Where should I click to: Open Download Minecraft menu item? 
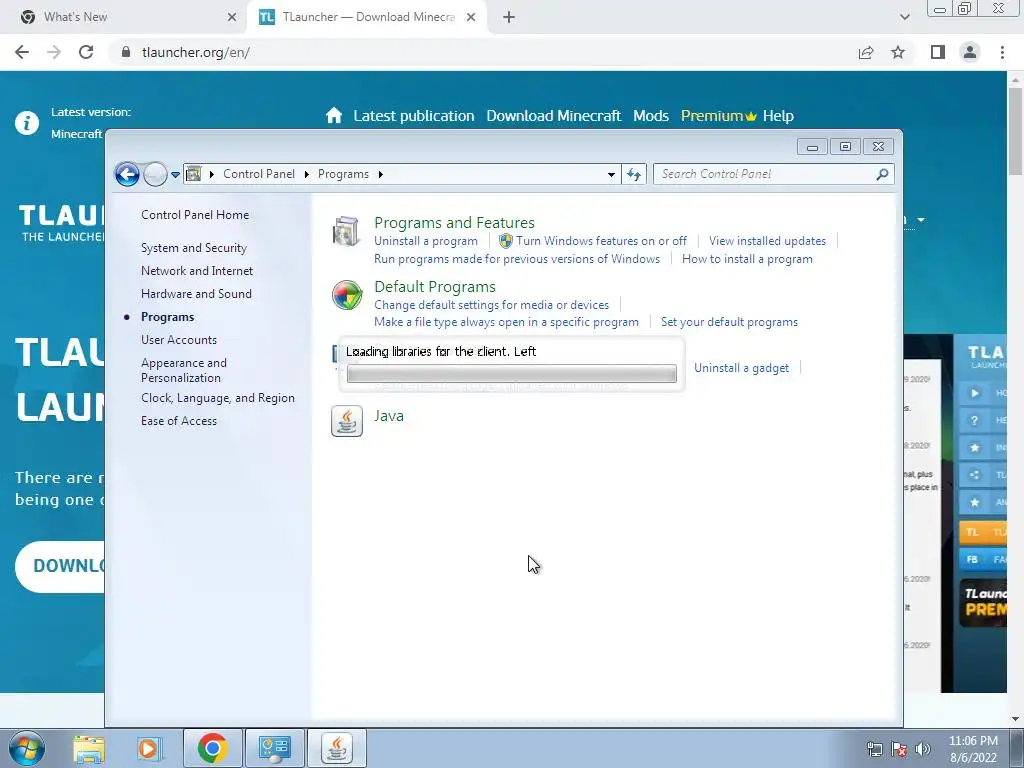pyautogui.click(x=554, y=116)
